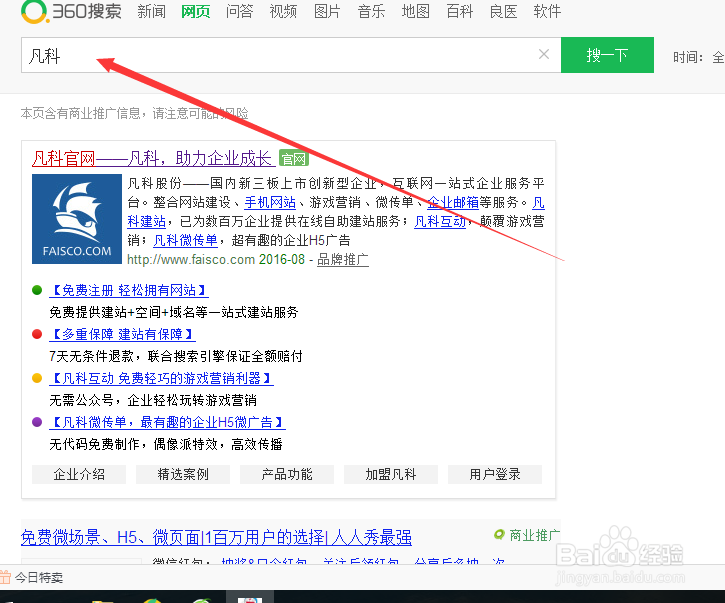Click text 7天无条件退款，联合搜索引擎保证全额赔付
The image size is (725, 603).
click(176, 356)
